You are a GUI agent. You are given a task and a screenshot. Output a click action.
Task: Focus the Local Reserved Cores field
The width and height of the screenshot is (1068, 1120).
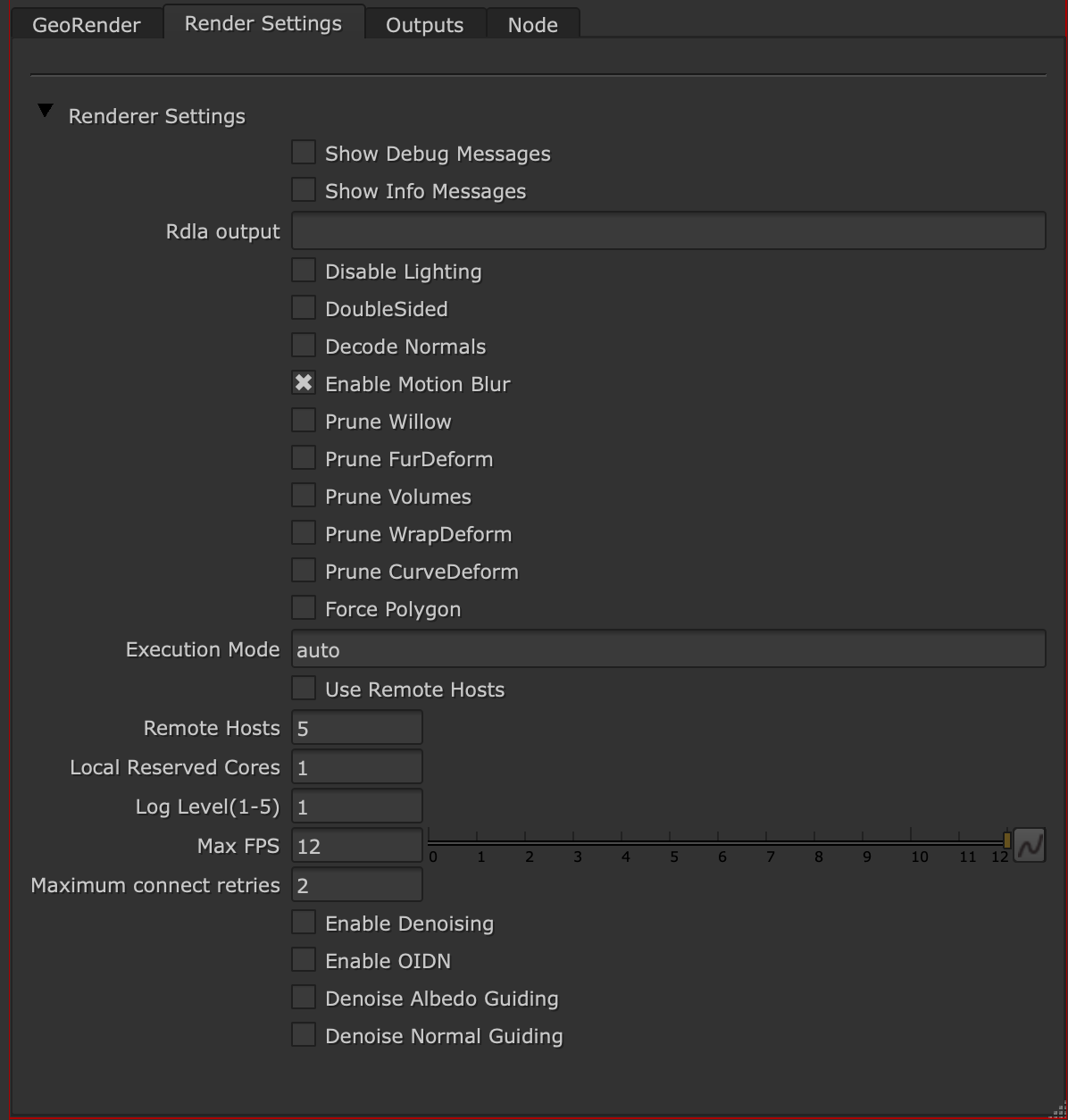(357, 767)
